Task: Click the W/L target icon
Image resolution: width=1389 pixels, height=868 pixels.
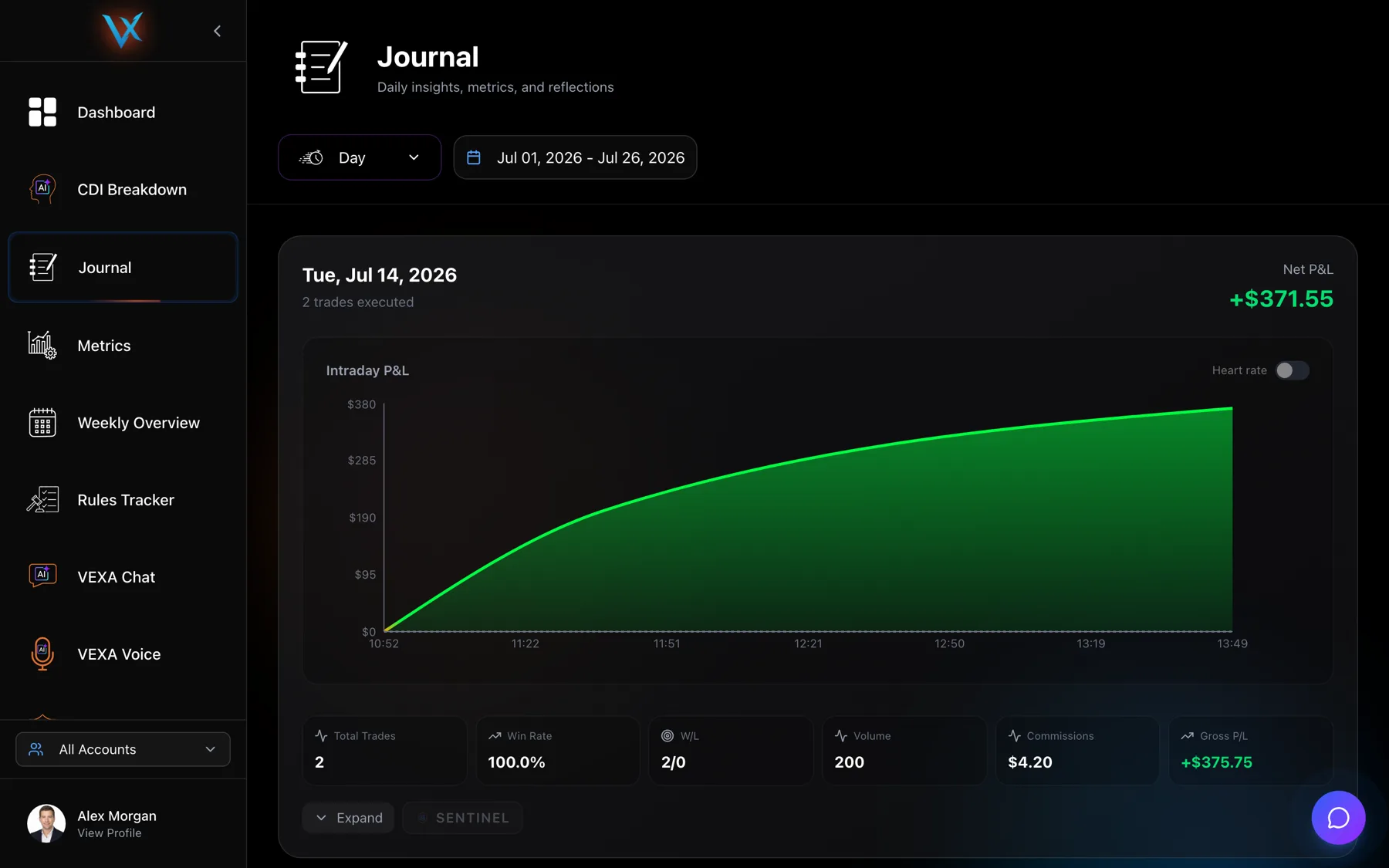Action: [667, 736]
